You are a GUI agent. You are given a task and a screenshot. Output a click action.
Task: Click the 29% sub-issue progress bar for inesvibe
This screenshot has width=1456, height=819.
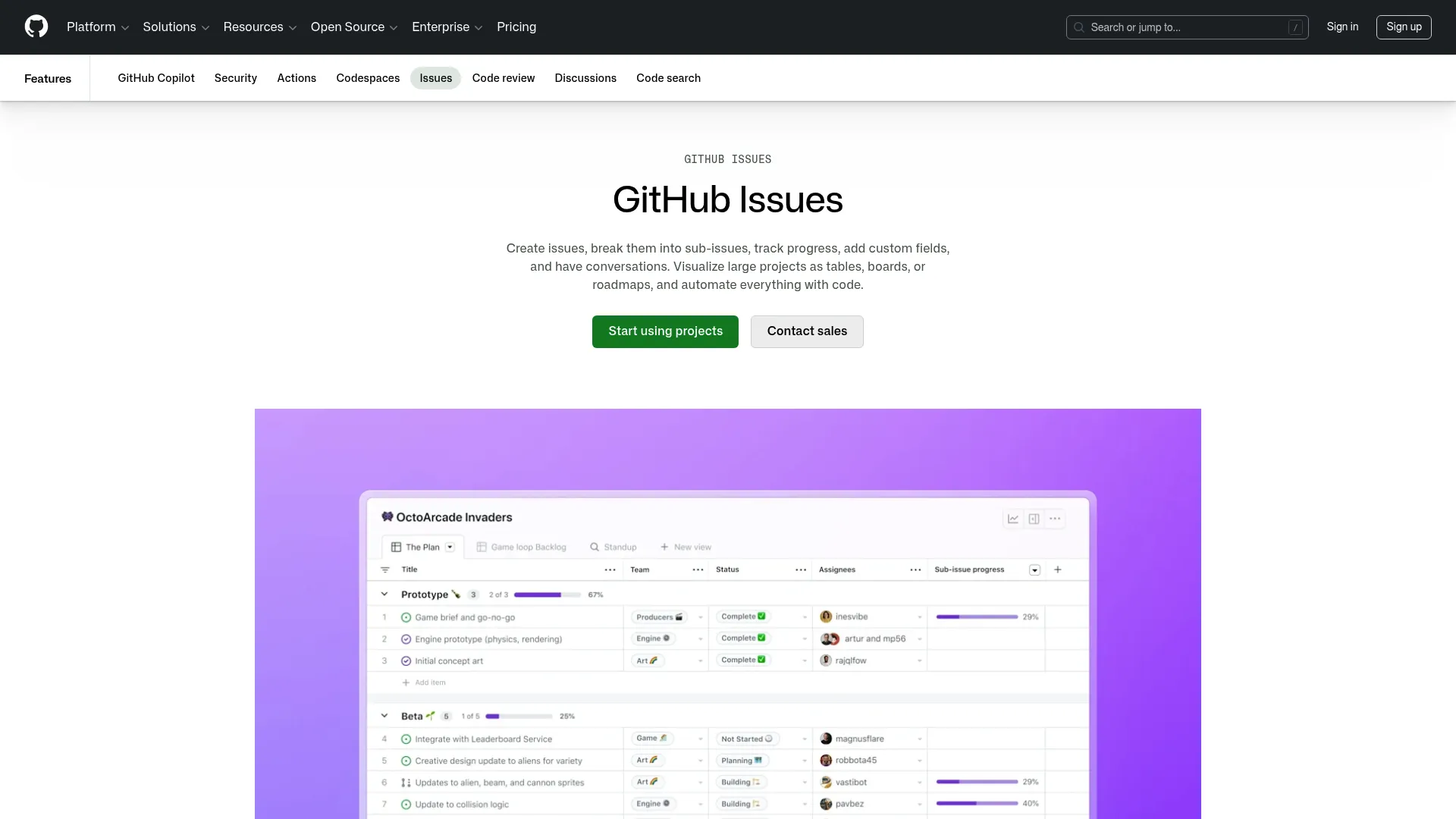point(977,617)
